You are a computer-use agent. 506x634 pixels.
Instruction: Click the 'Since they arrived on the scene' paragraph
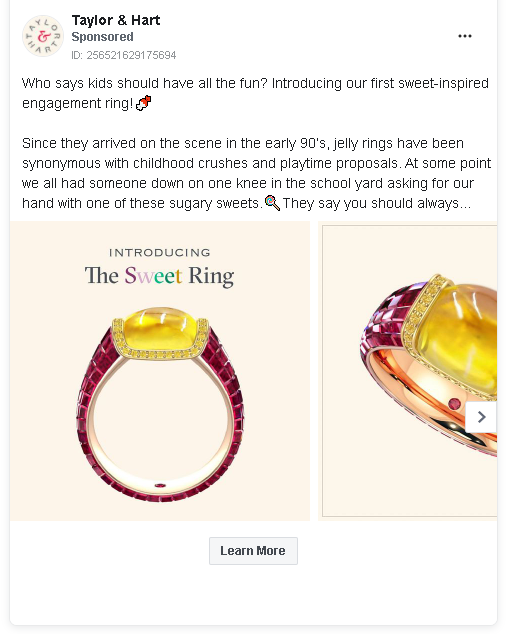[x=256, y=173]
